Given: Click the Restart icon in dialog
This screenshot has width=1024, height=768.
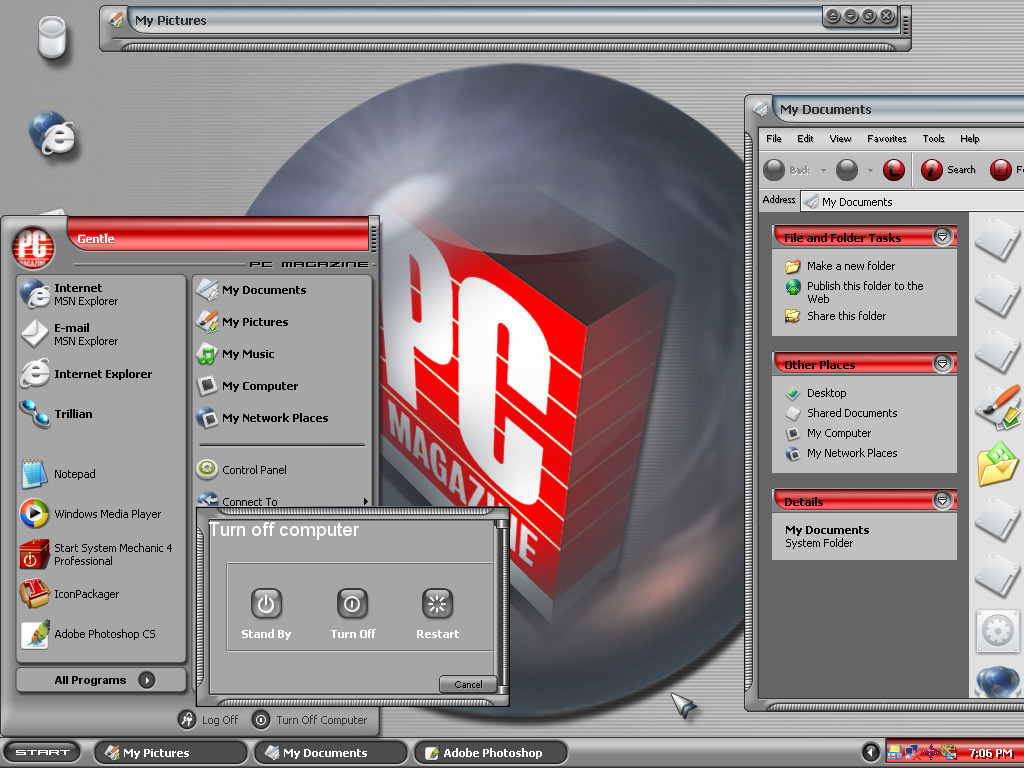Looking at the screenshot, I should [437, 603].
